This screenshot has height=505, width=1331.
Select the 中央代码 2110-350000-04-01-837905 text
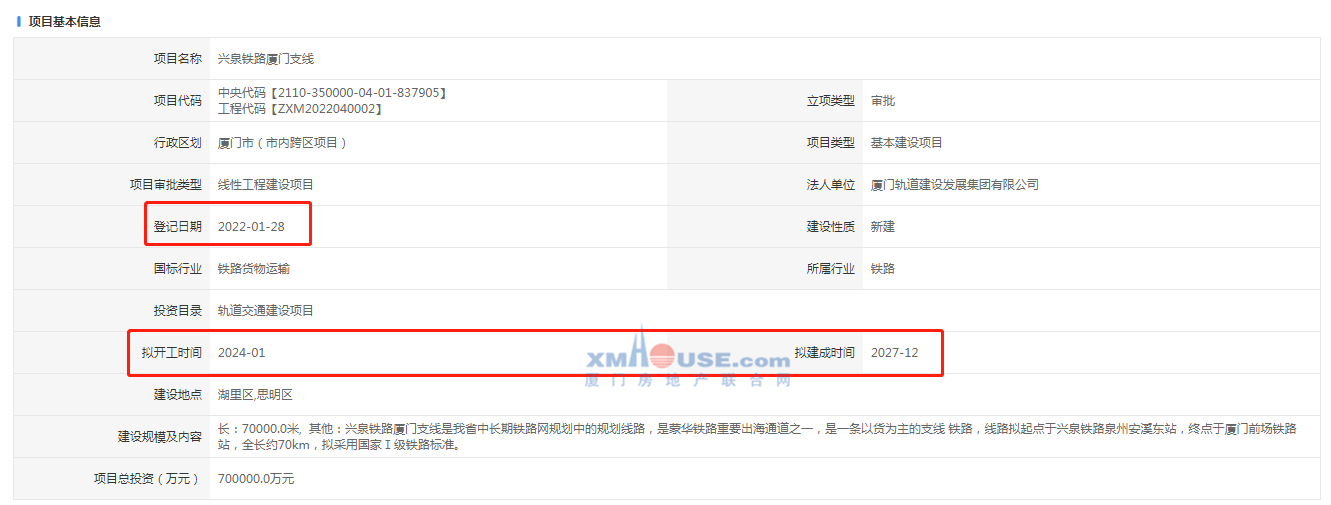point(331,93)
